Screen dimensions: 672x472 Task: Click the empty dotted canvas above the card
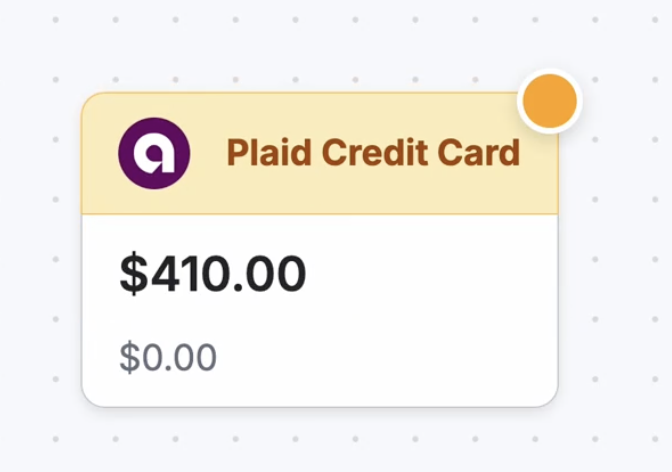pos(300,49)
